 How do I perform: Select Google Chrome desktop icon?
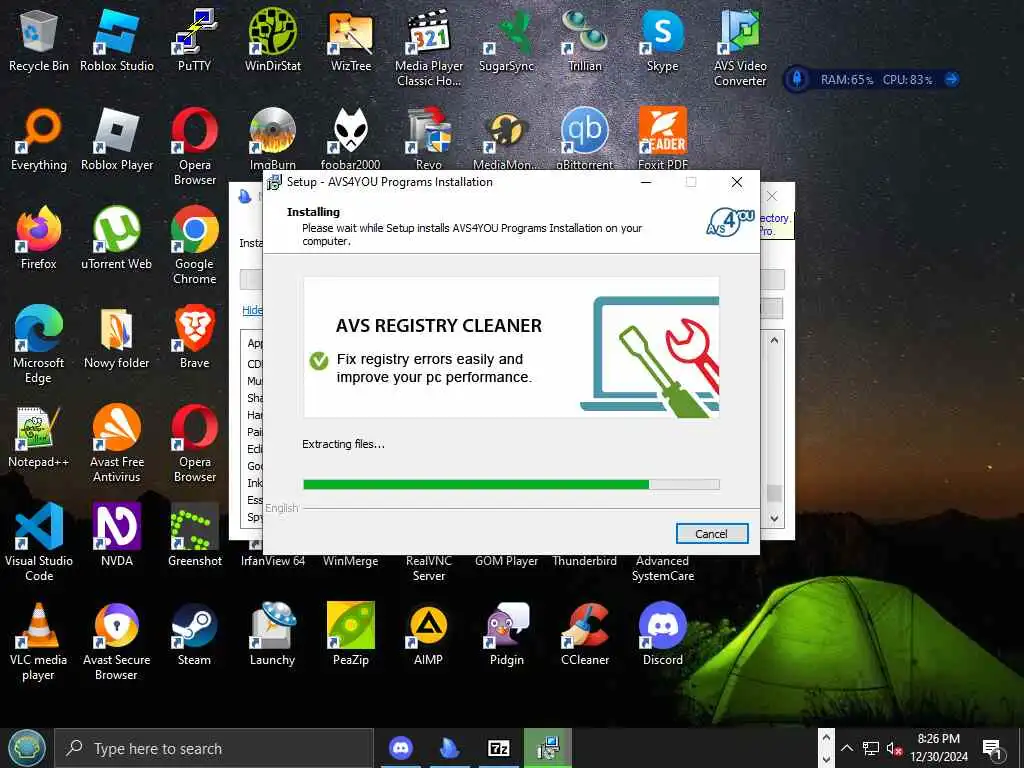pos(195,246)
